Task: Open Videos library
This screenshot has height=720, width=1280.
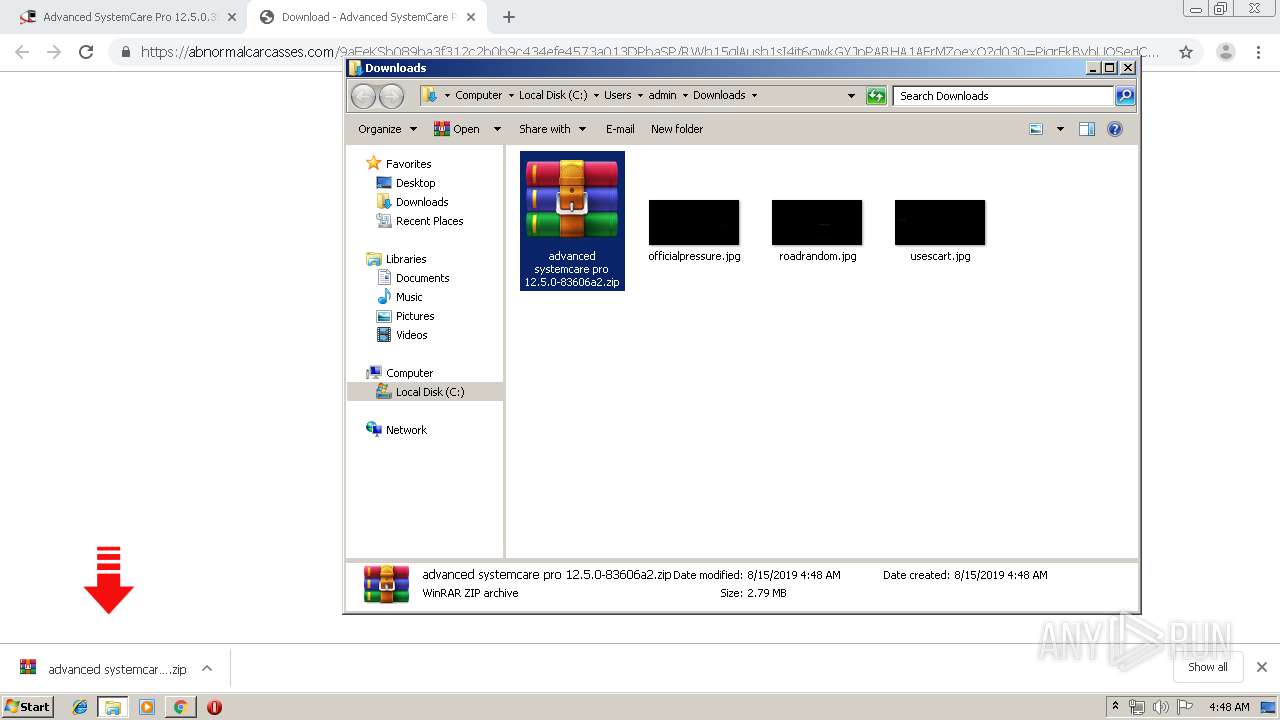Action: pyautogui.click(x=411, y=335)
